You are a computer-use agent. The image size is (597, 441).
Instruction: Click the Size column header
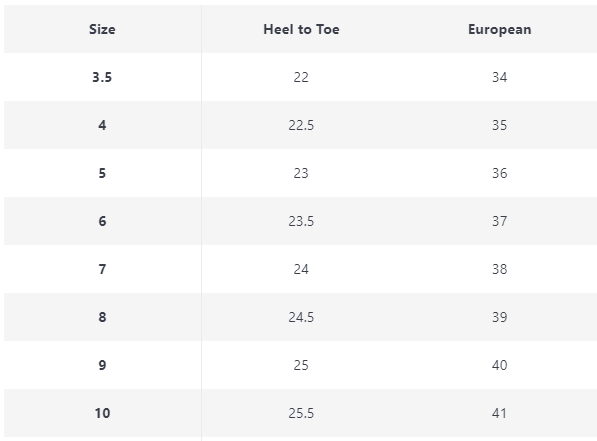[102, 29]
